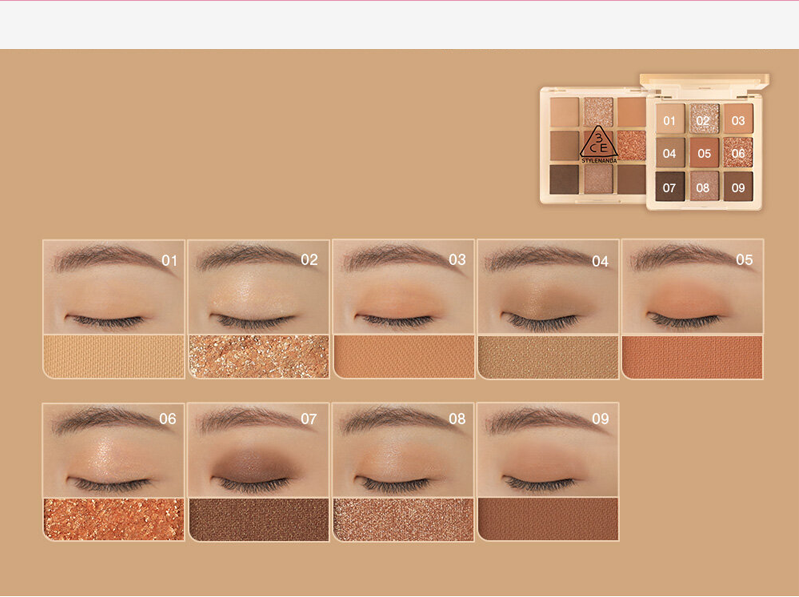Show the eye photo labeled 06
This screenshot has width=799, height=597.
[x=114, y=450]
